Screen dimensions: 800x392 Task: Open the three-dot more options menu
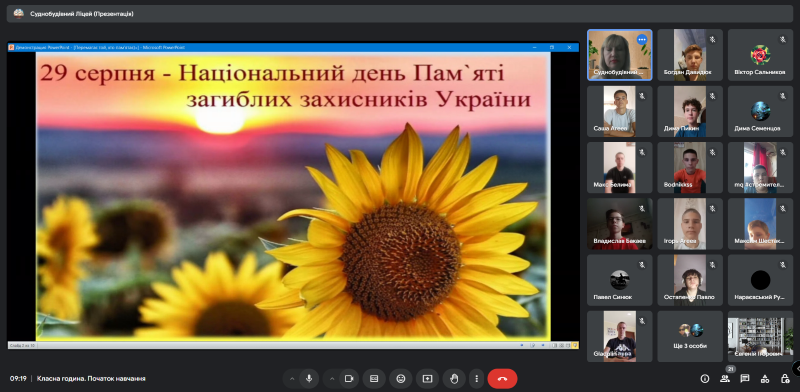coord(477,379)
